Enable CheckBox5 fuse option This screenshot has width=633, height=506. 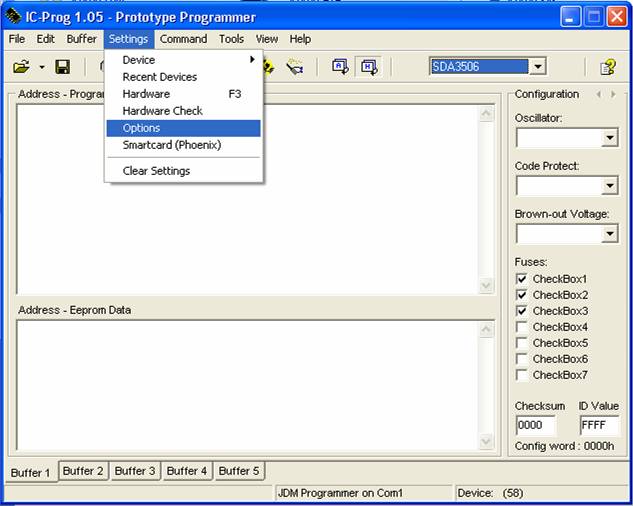pos(521,343)
